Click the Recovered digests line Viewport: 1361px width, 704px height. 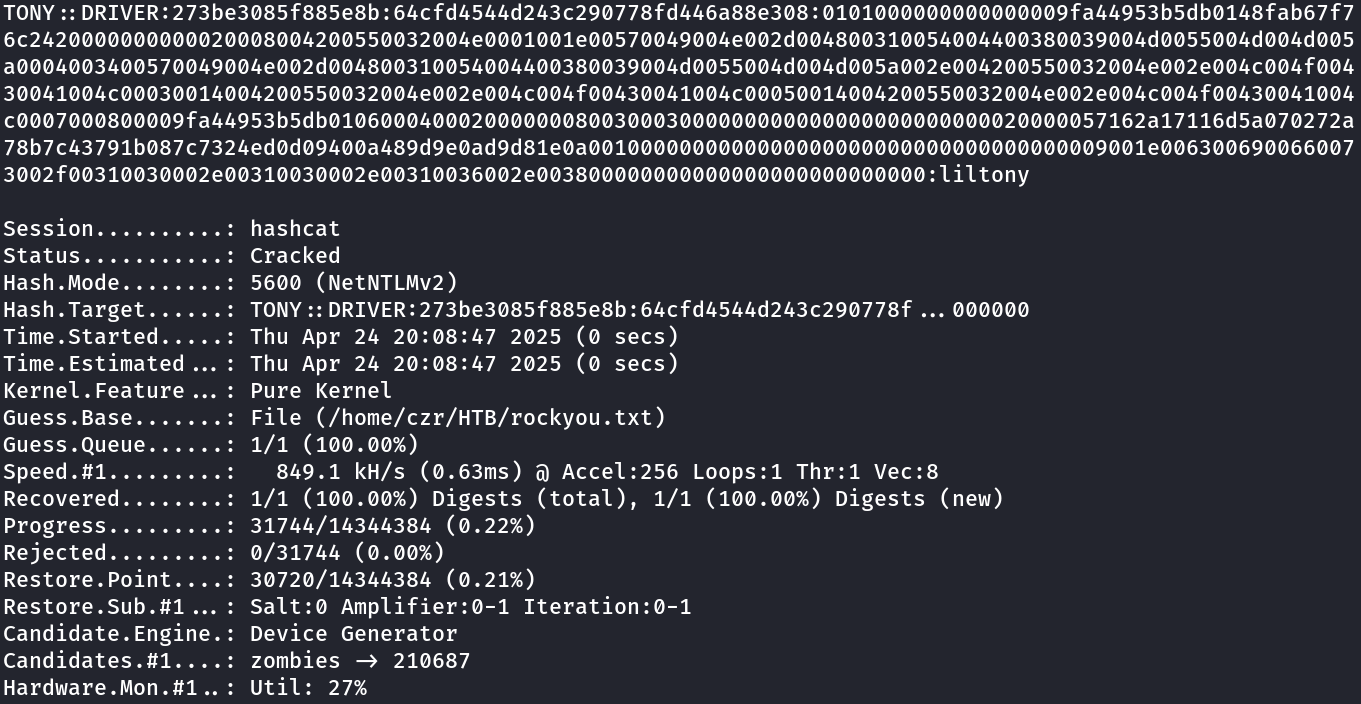(626, 499)
